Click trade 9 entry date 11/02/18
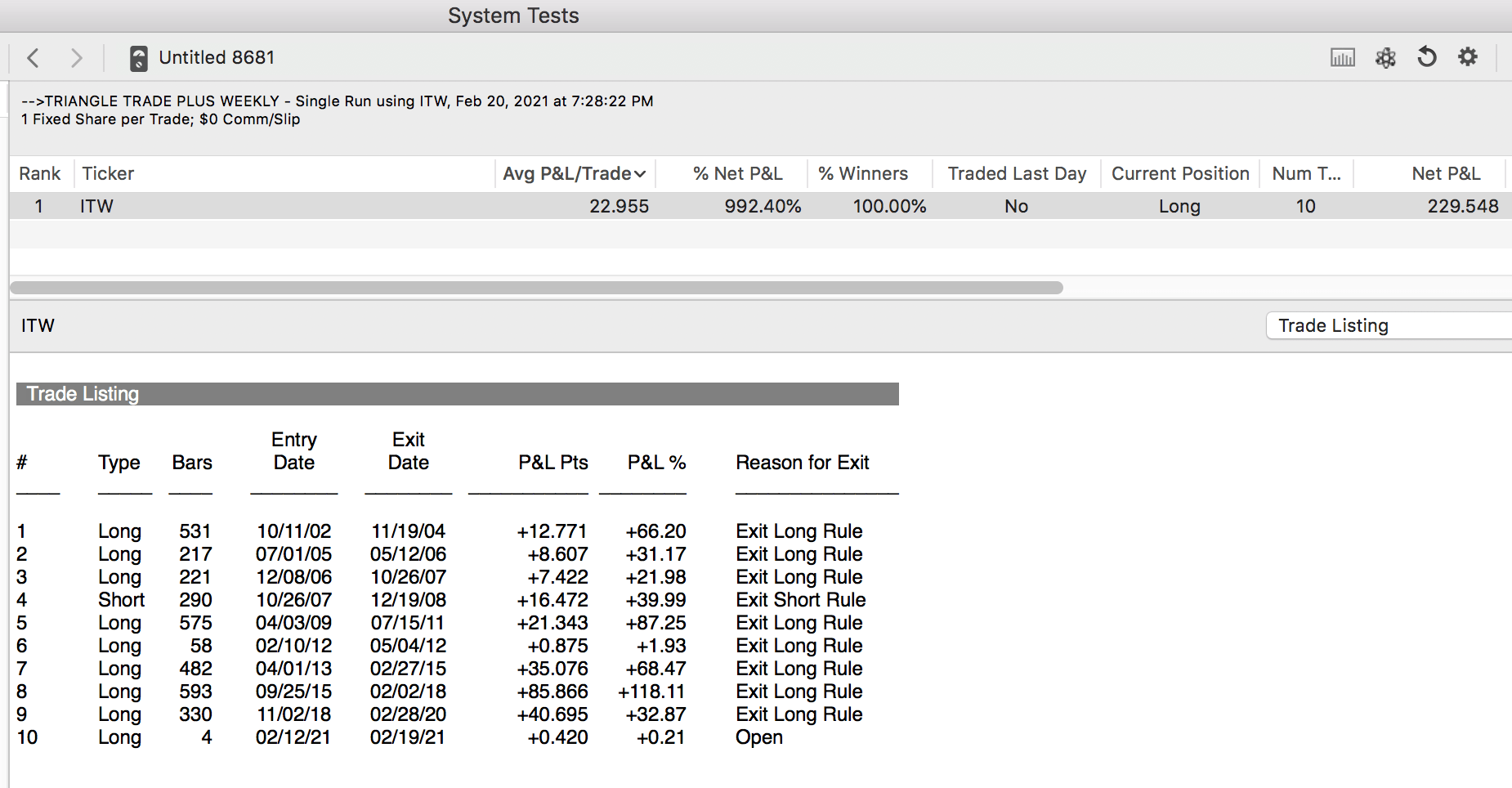The image size is (1512, 788). (x=294, y=714)
